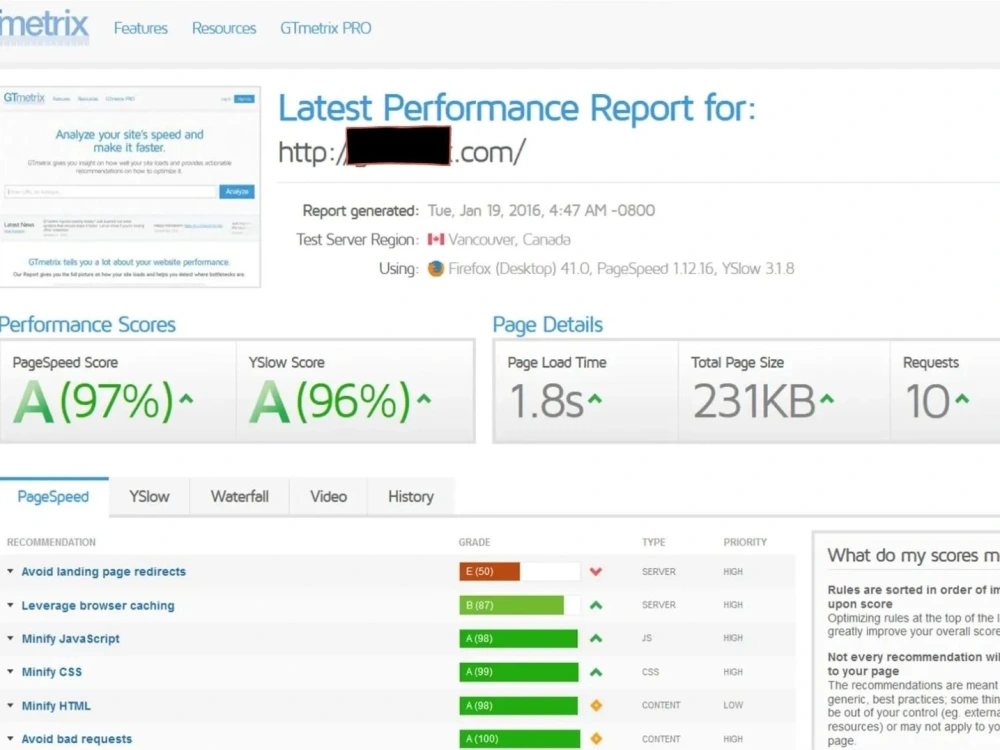Screen dimensions: 1000x750
Task: Open the Minify CSS recommendation
Action: [52, 672]
